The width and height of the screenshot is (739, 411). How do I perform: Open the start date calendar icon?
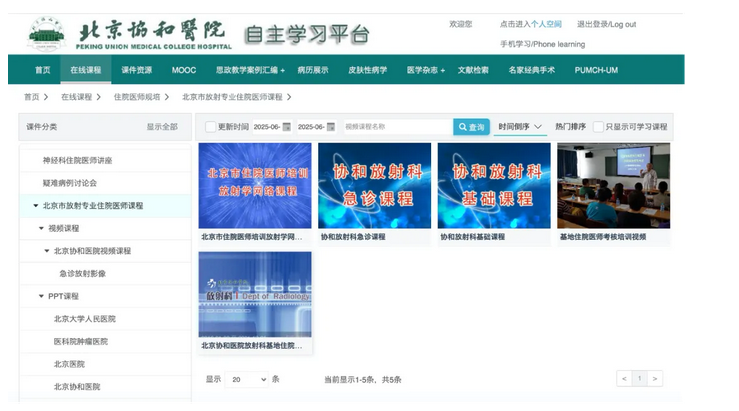pyautogui.click(x=287, y=127)
